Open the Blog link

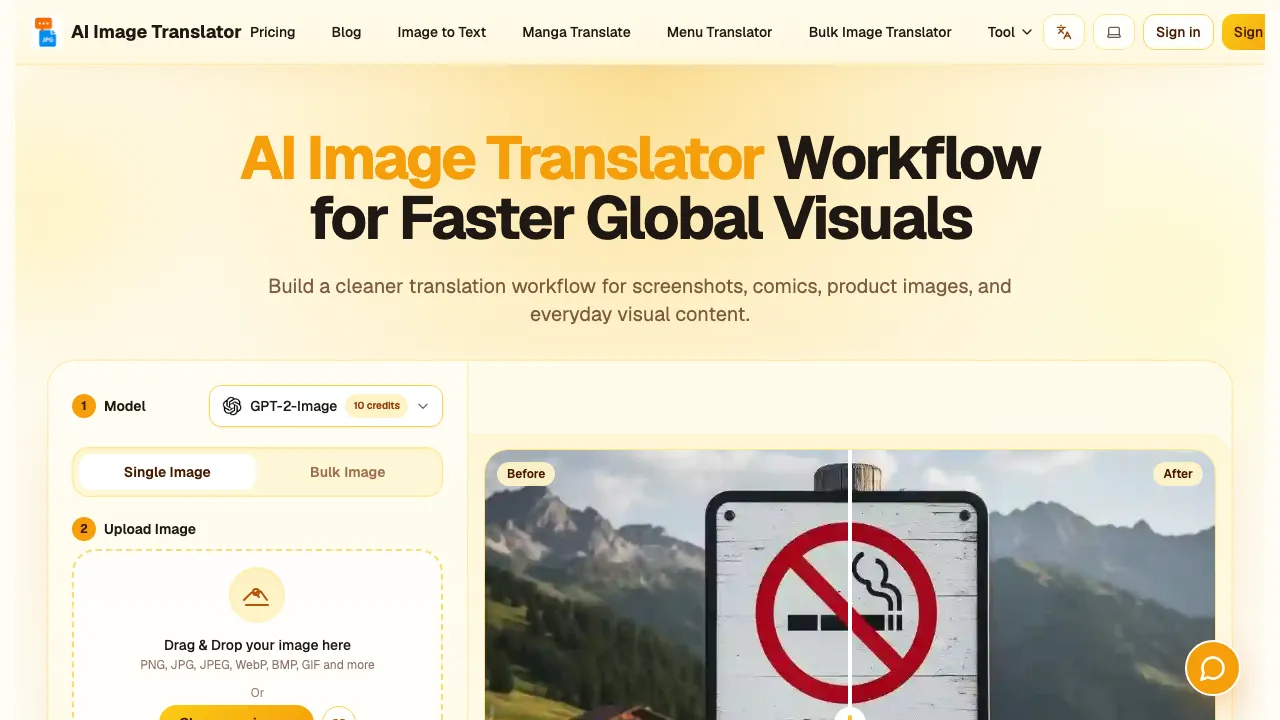pyautogui.click(x=346, y=32)
